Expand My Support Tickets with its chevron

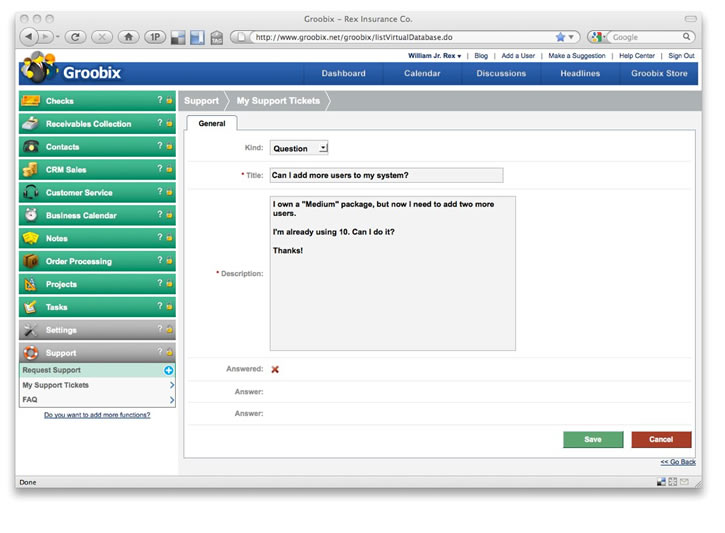(172, 385)
